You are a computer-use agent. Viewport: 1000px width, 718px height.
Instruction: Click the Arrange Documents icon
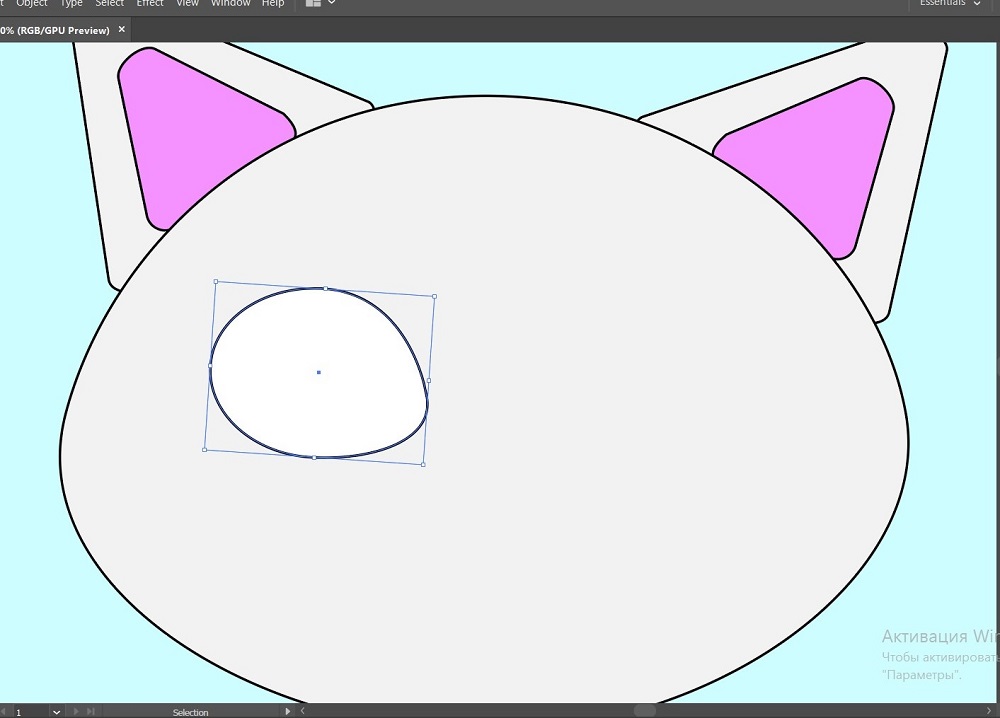click(314, 4)
